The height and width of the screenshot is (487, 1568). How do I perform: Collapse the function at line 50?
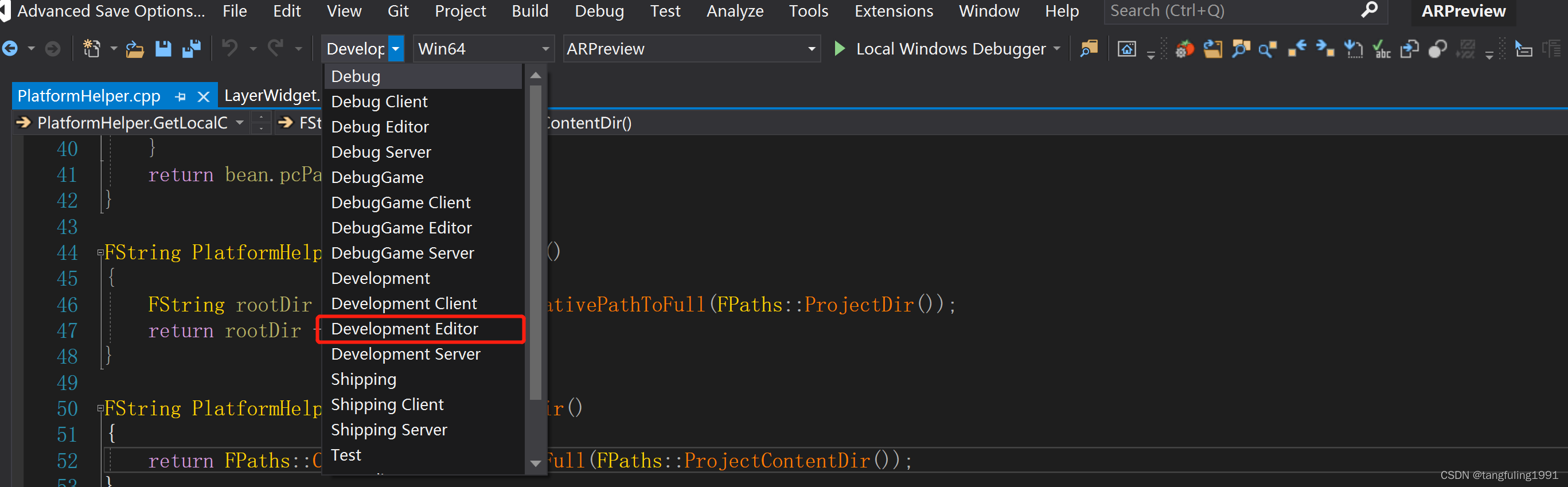coord(100,408)
